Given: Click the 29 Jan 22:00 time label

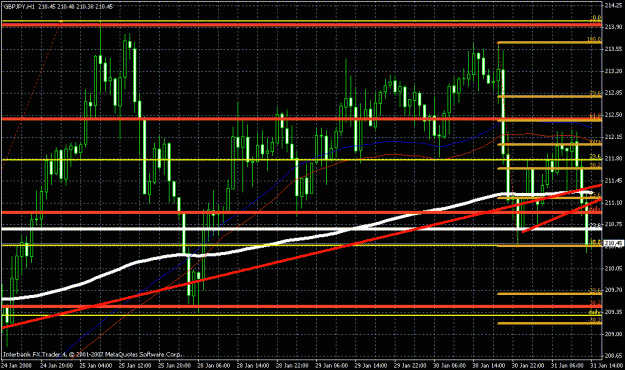Looking at the screenshot, I should [410, 366].
